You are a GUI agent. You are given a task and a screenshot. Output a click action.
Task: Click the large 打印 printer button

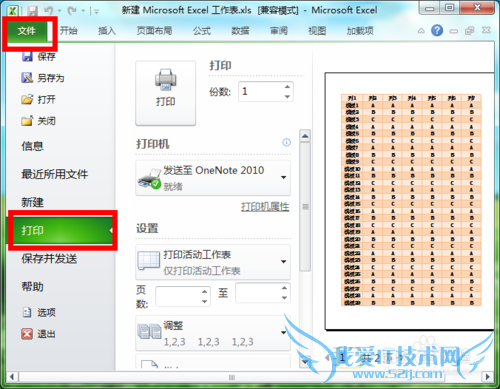pos(165,93)
